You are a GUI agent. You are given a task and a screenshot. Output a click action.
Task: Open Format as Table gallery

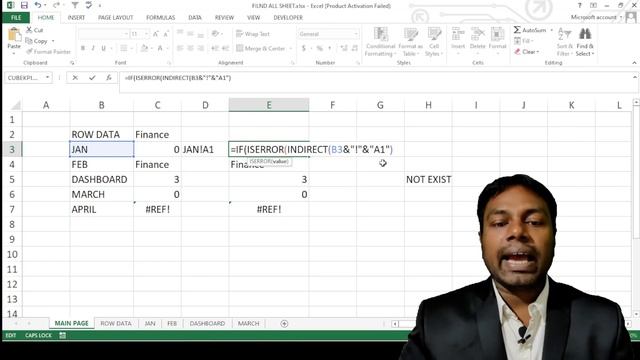click(x=410, y=42)
